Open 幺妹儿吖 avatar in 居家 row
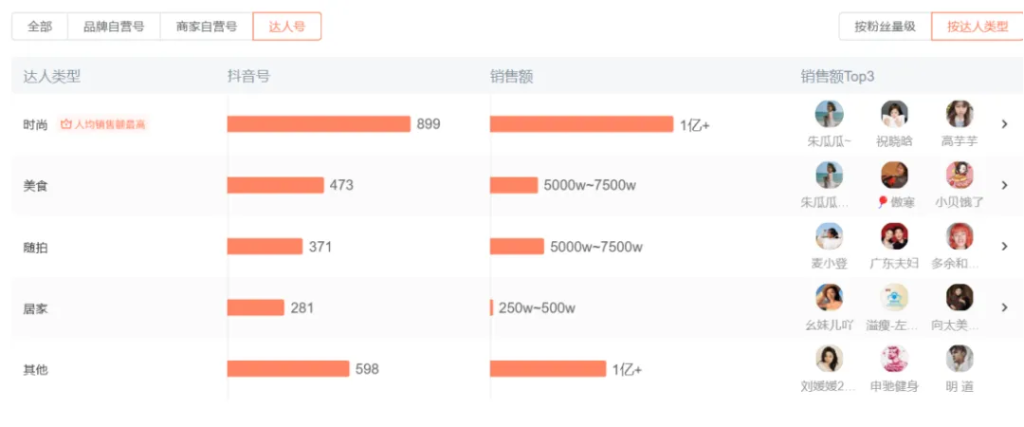This screenshot has width=1024, height=427. coord(829,297)
